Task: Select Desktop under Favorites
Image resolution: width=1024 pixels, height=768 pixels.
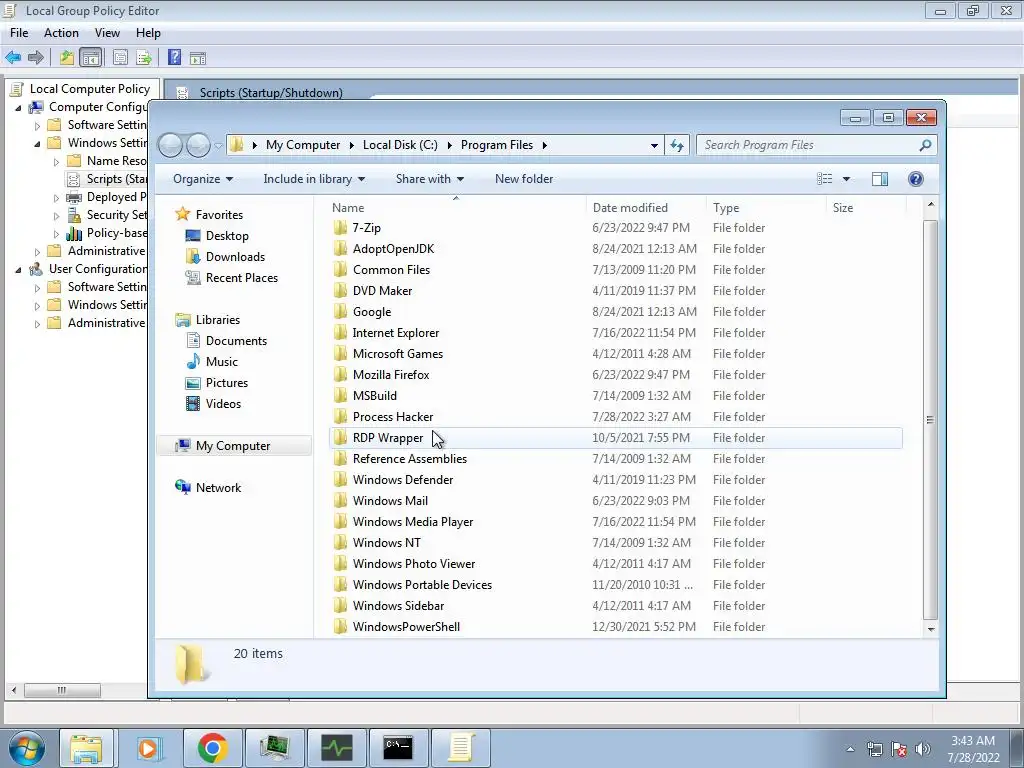Action: [227, 236]
